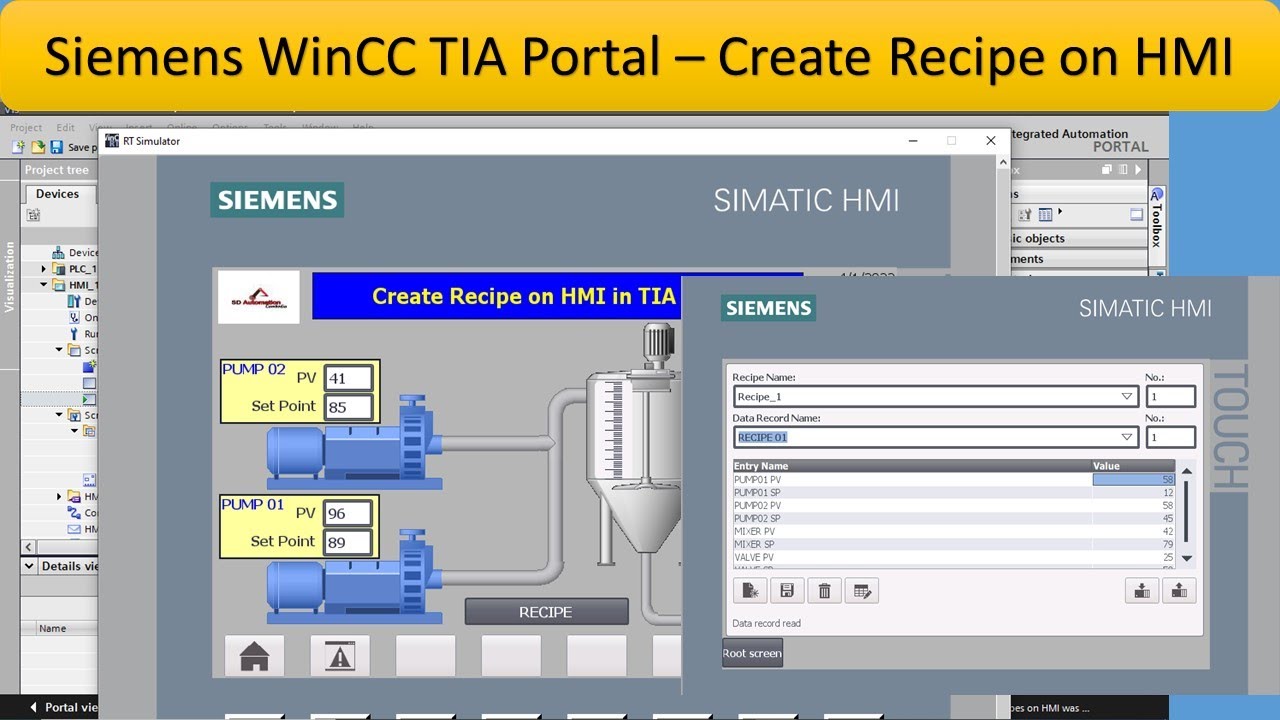Viewport: 1280px width, 720px height.
Task: Collapse the Details view panel
Action: pyautogui.click(x=29, y=566)
